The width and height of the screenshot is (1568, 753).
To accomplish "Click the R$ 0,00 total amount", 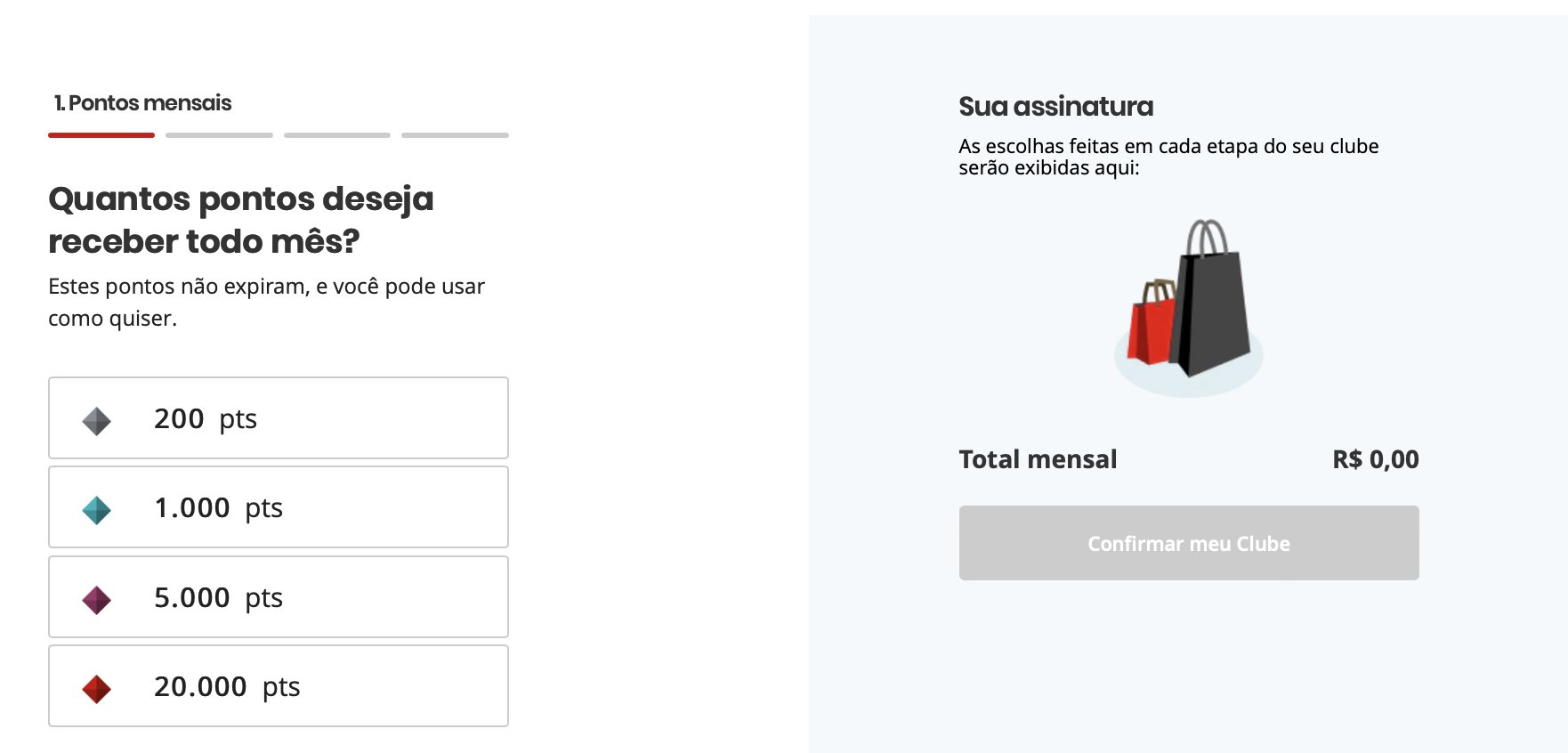I will click(1376, 459).
